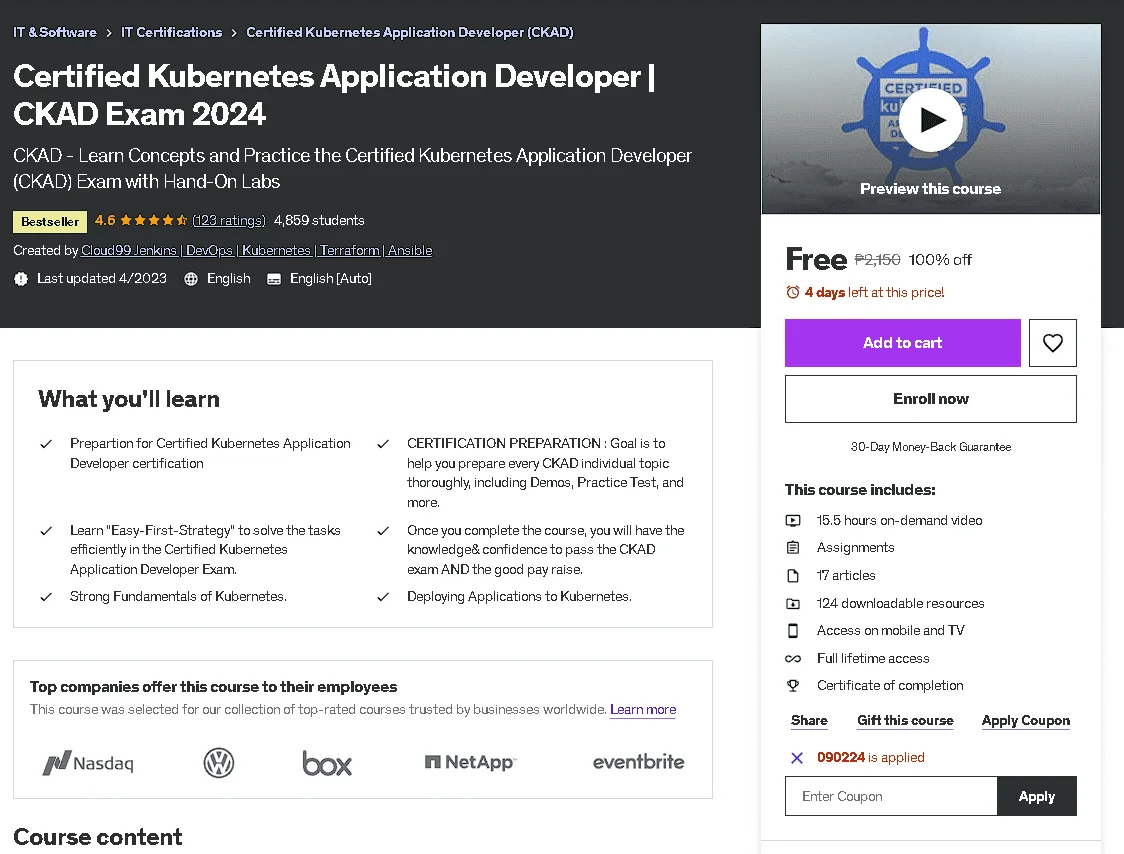The height and width of the screenshot is (854, 1124).
Task: Click the closed captions icon
Action: coord(274,279)
